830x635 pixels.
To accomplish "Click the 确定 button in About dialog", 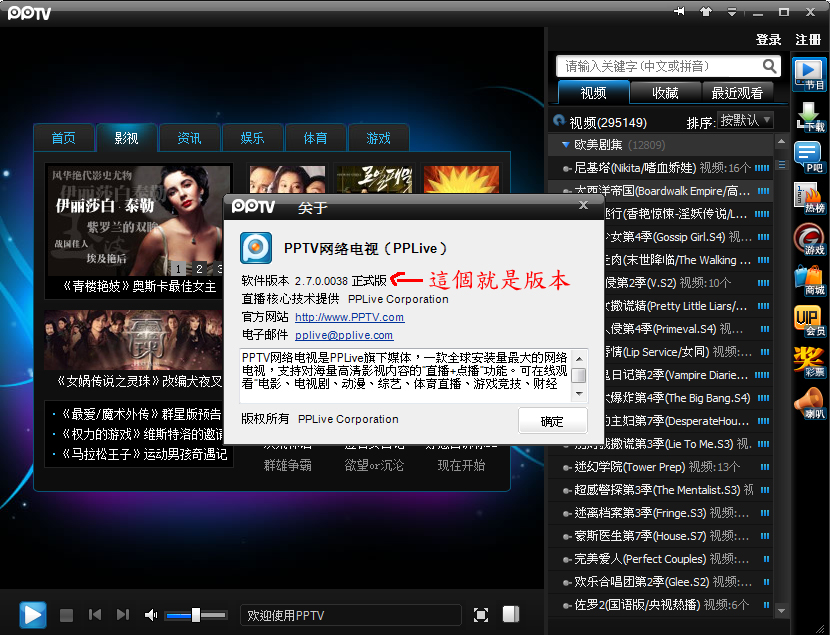I will [553, 421].
